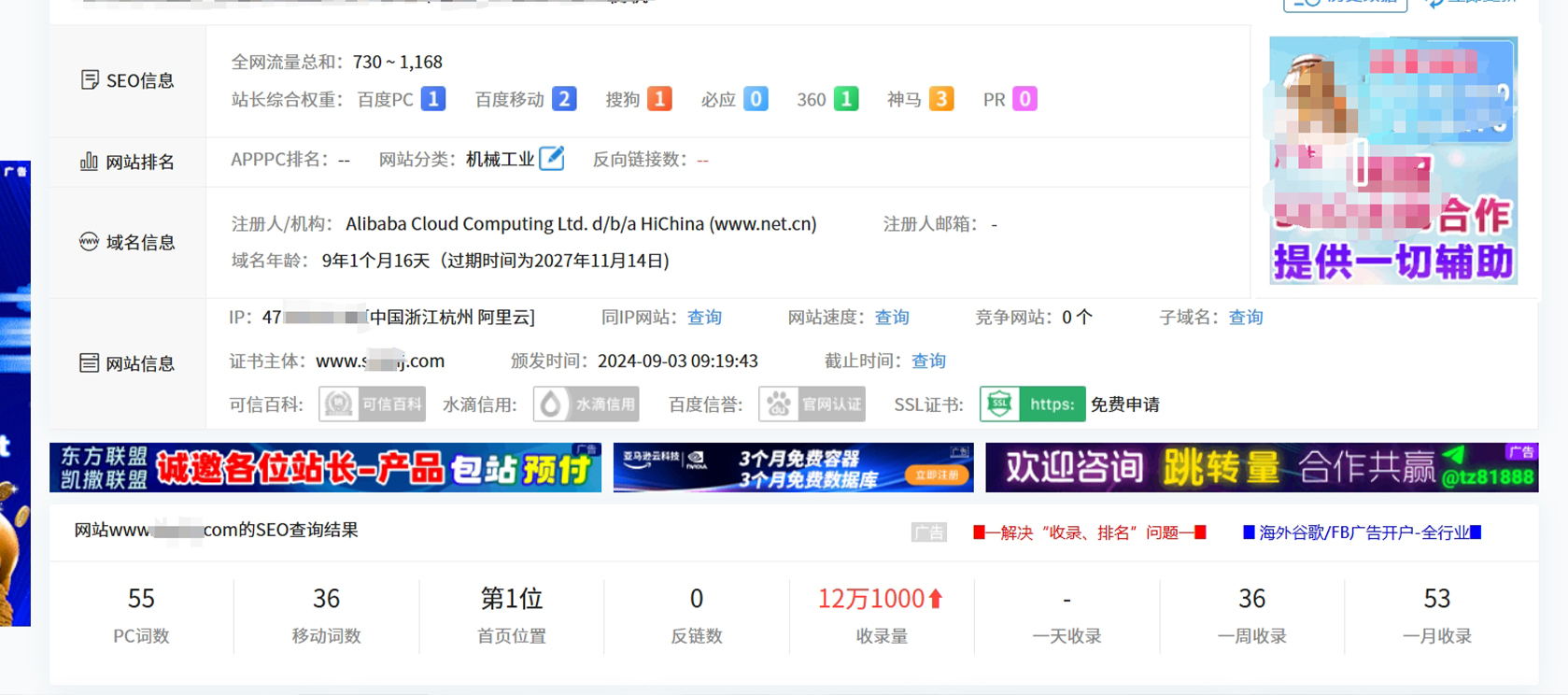This screenshot has height=695, width=1568.
Task: Click the 水滴信用 badge
Action: coord(586,404)
